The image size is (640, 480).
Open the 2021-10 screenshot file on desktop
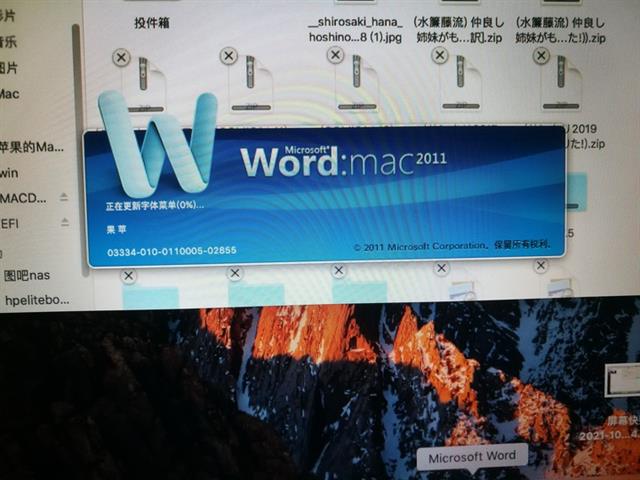622,380
